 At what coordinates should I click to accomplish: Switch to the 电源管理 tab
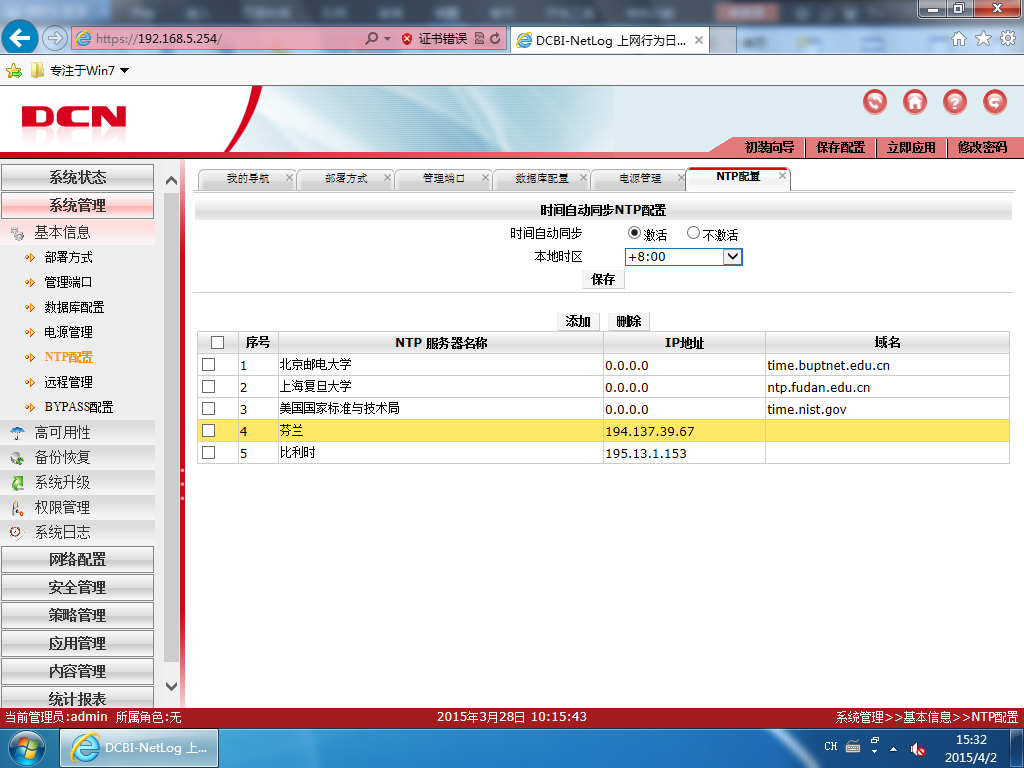tap(641, 178)
